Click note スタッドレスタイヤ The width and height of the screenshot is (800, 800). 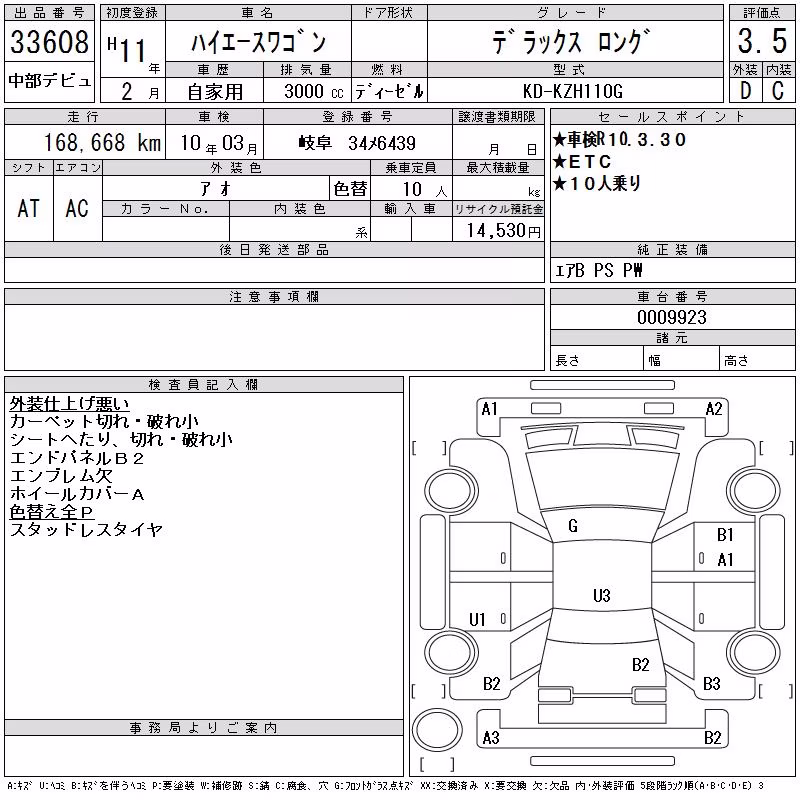(86, 530)
